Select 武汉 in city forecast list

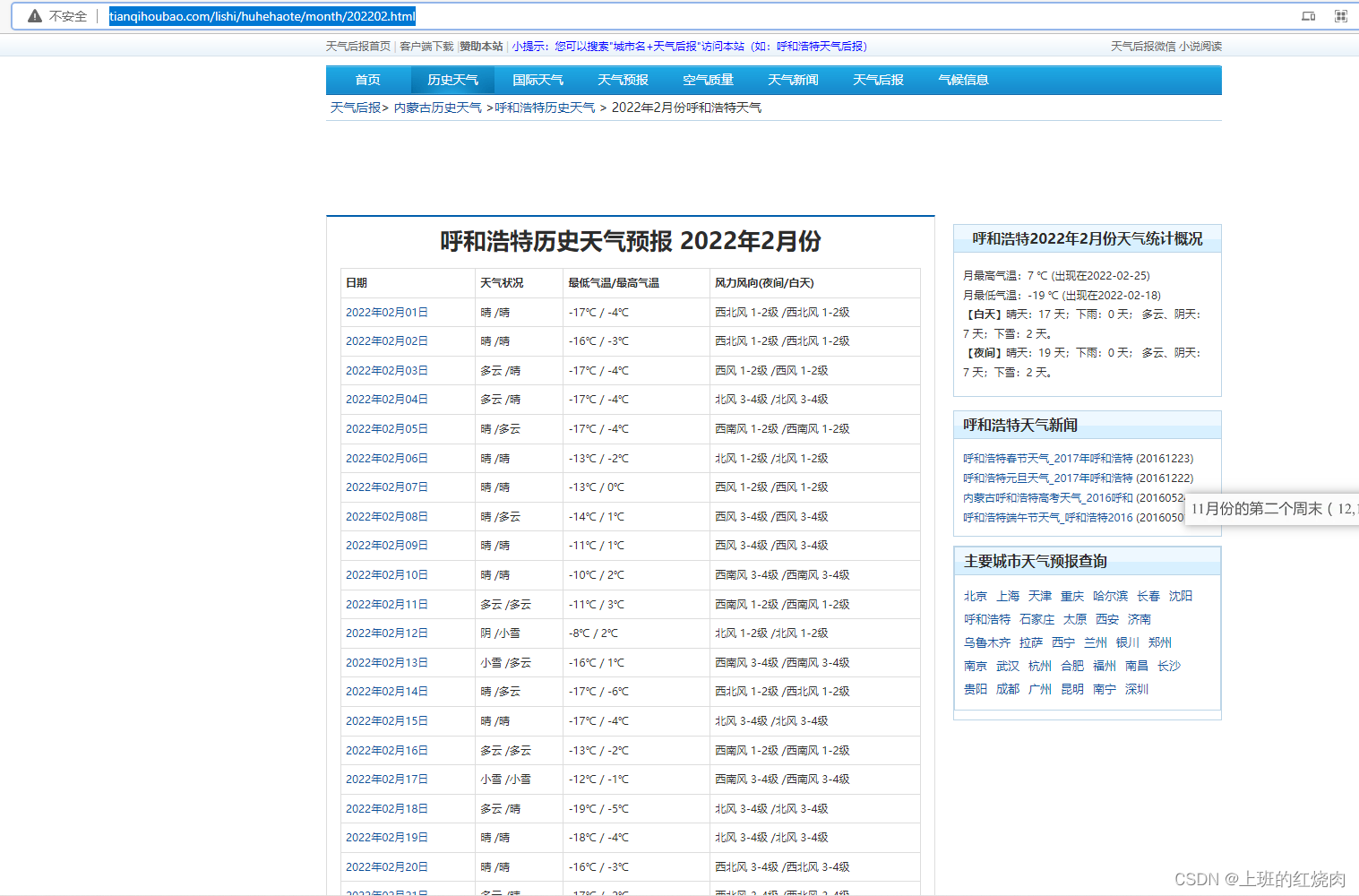(x=1008, y=666)
